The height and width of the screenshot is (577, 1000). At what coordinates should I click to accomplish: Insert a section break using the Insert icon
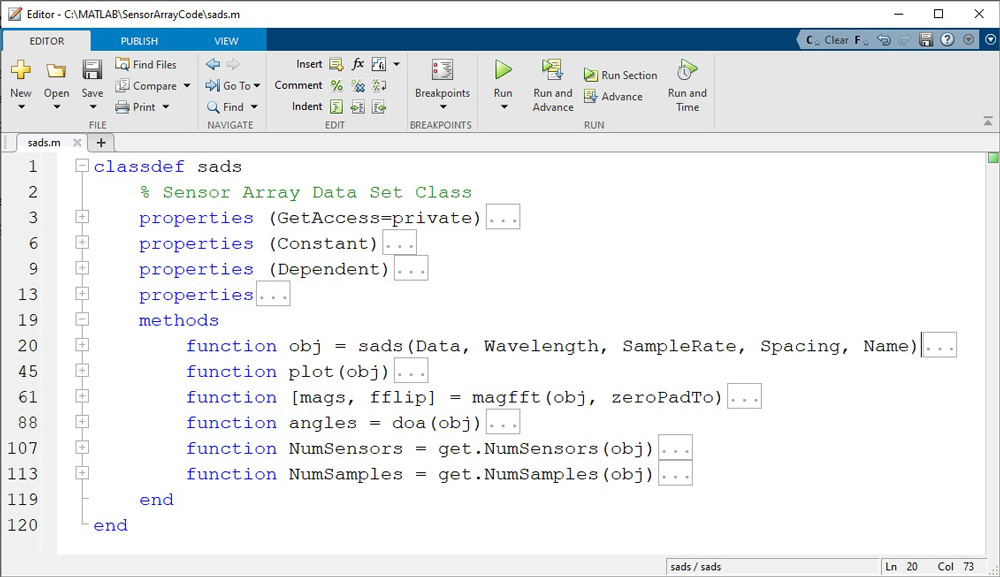(336, 63)
